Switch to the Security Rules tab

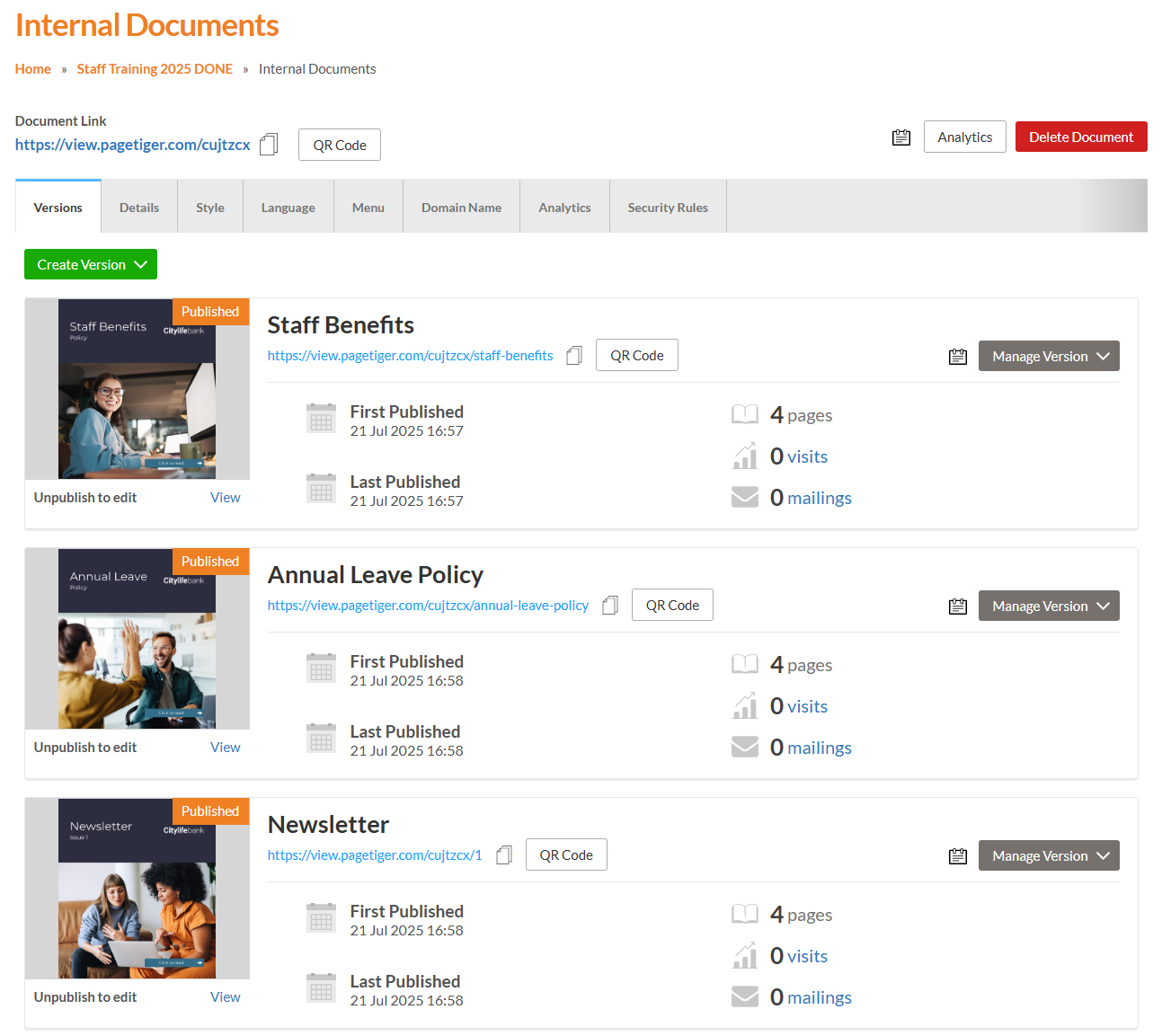tap(667, 208)
